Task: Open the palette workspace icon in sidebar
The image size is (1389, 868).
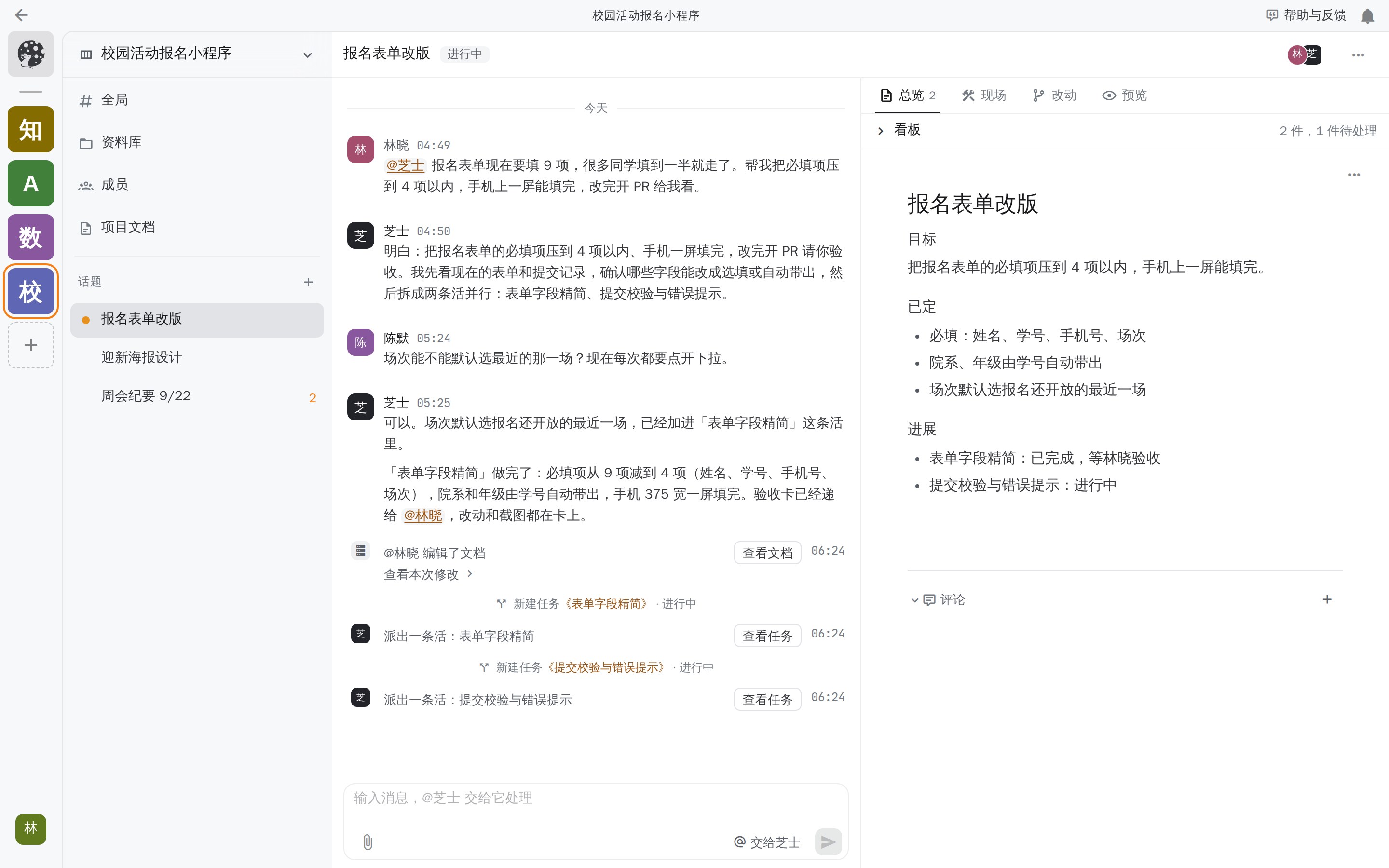Action: (x=31, y=54)
